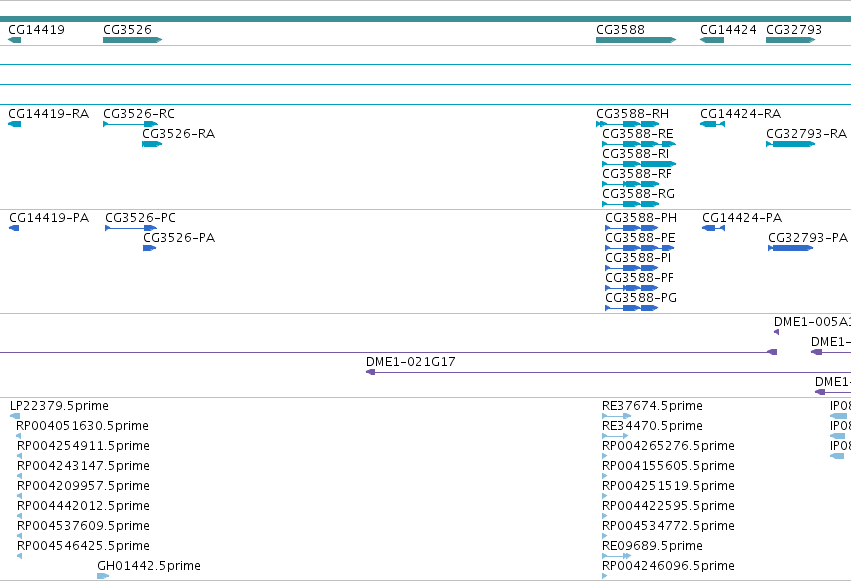Click protein CG3588-PE label
Image resolution: width=851 pixels, height=581 pixels.
640,238
